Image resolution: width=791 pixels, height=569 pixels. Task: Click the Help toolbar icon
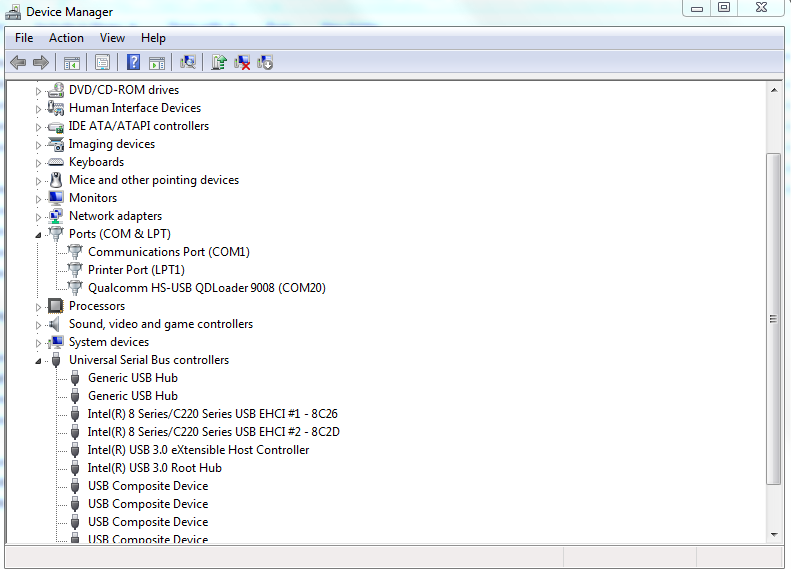click(x=133, y=62)
